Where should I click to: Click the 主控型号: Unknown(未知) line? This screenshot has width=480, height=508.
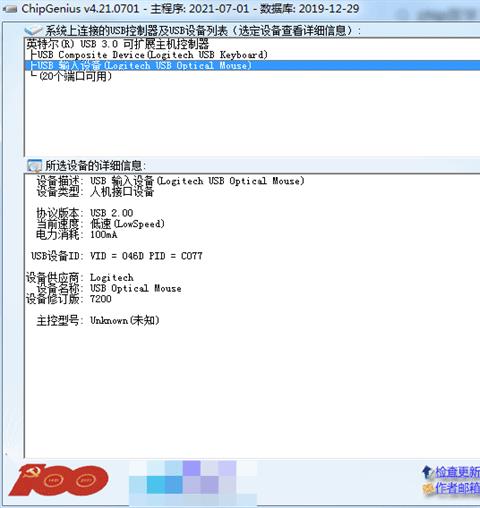tap(98, 320)
